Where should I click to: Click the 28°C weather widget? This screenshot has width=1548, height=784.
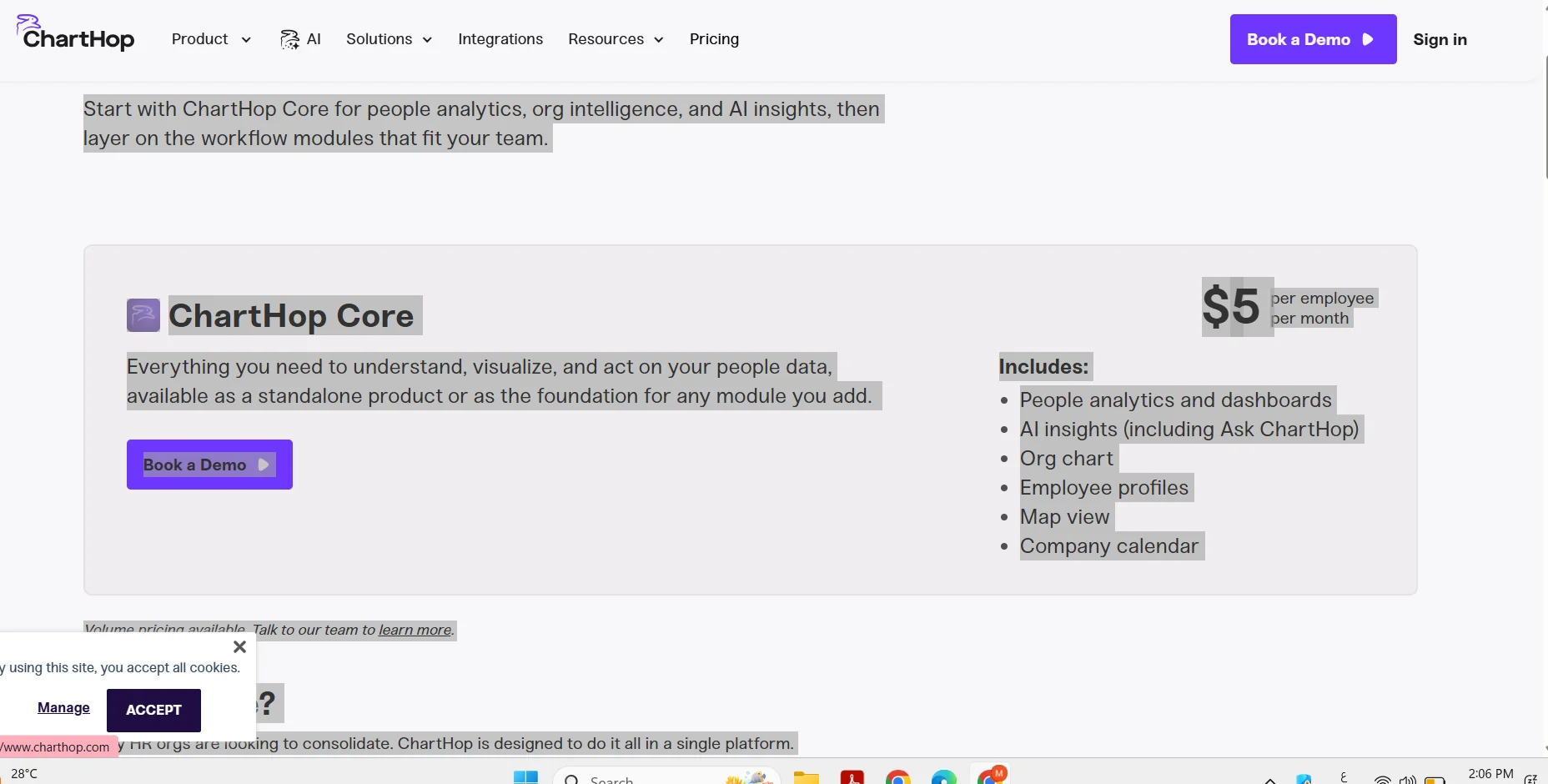point(23,774)
